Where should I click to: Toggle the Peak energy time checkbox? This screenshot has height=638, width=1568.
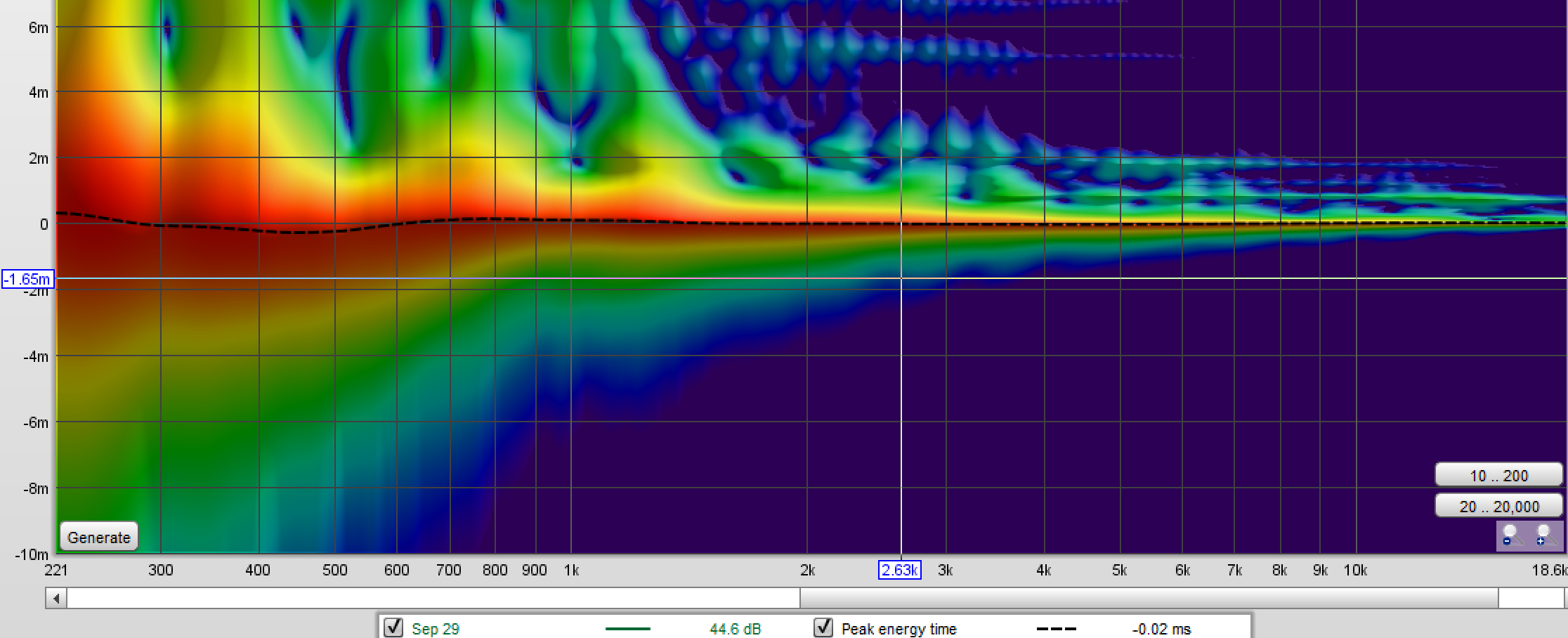823,627
